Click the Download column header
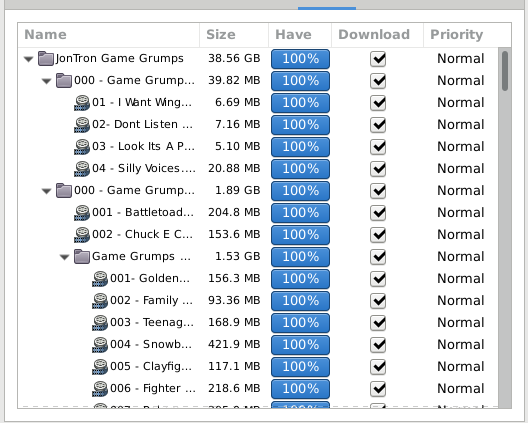 [377, 35]
